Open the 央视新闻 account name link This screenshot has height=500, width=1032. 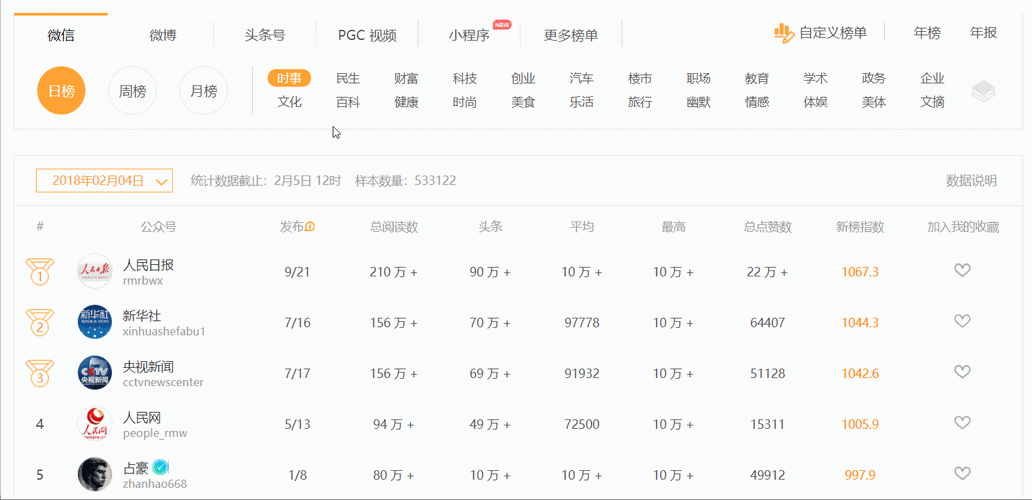pos(148,366)
